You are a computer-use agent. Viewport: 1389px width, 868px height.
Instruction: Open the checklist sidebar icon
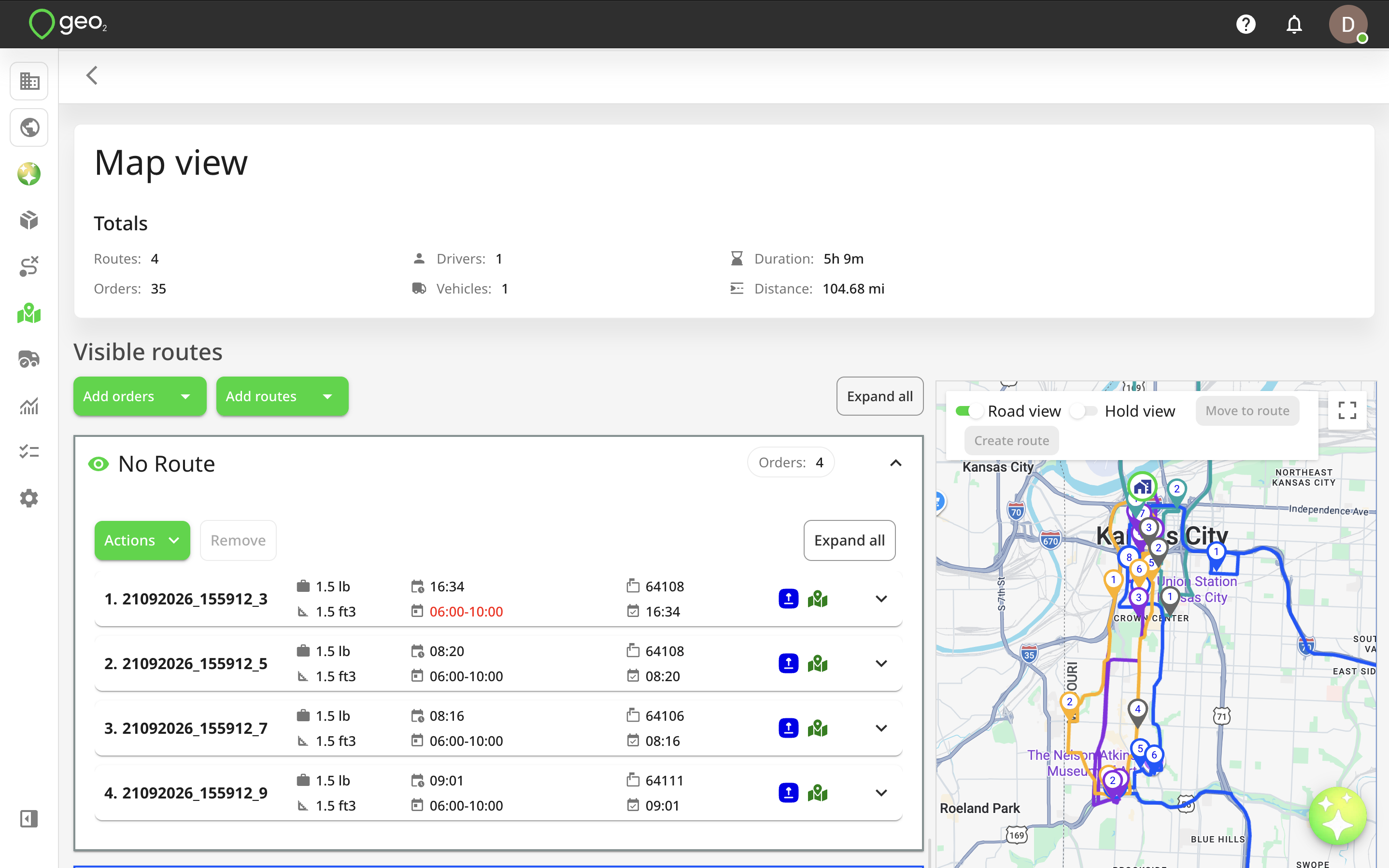[x=29, y=452]
